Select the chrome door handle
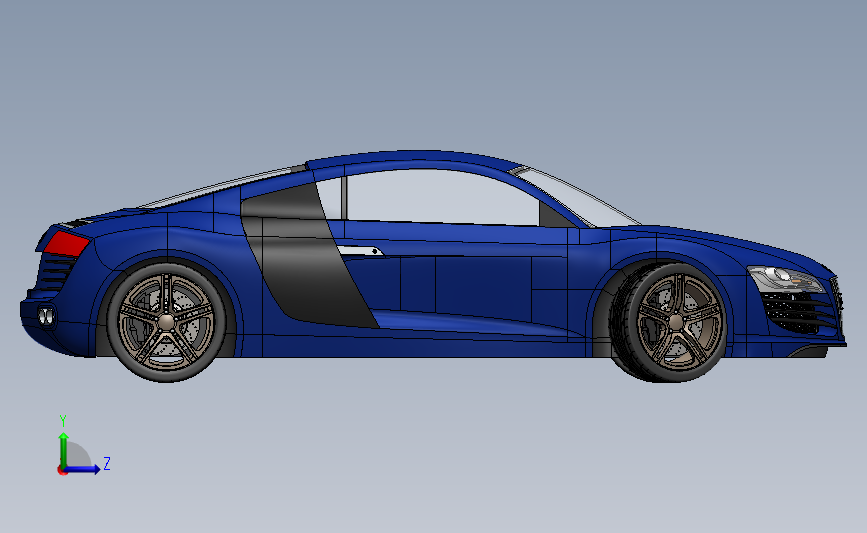This screenshot has width=867, height=533. pyautogui.click(x=360, y=251)
